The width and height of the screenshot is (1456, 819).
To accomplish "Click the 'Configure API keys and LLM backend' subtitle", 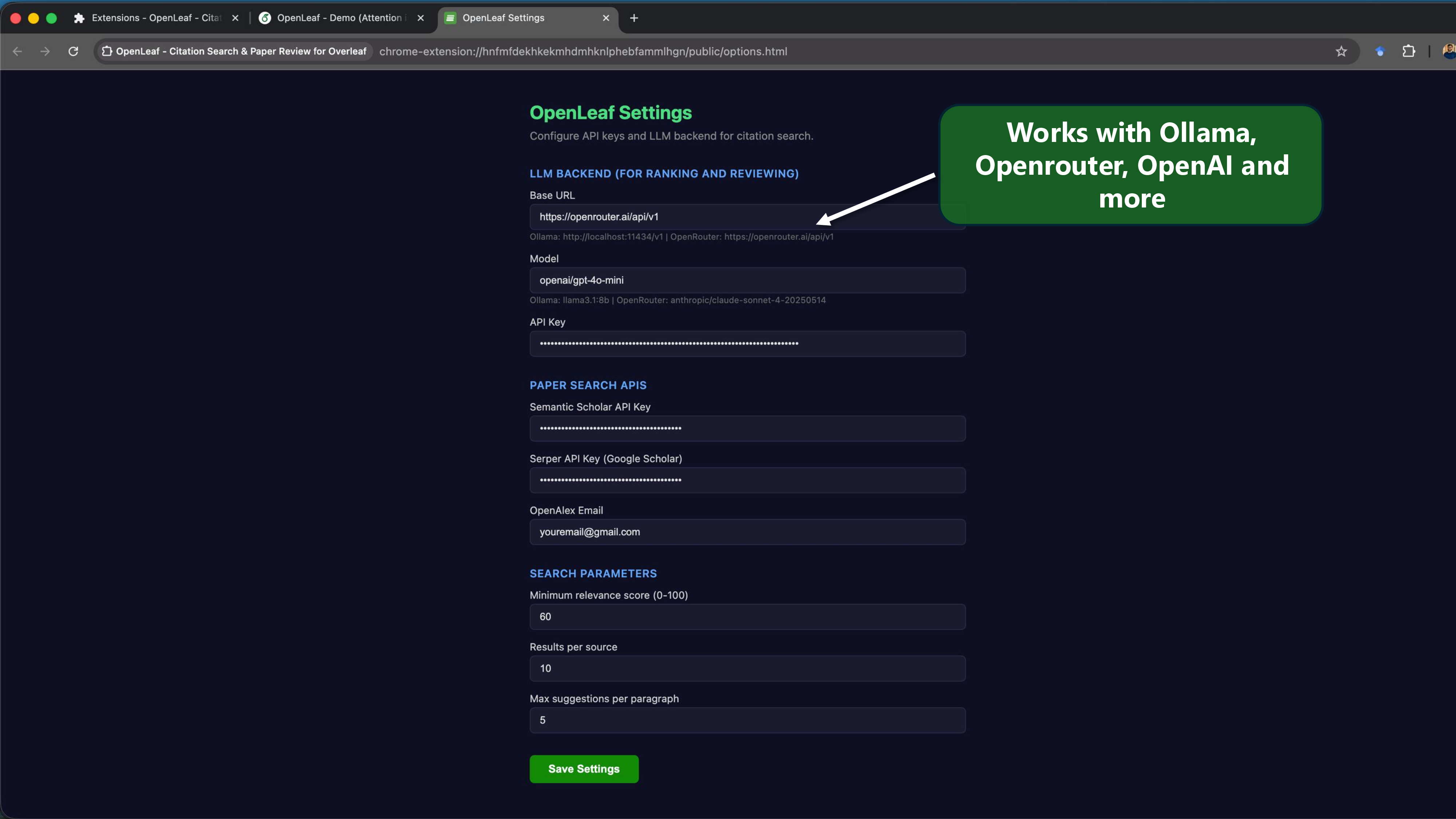I will tap(671, 136).
